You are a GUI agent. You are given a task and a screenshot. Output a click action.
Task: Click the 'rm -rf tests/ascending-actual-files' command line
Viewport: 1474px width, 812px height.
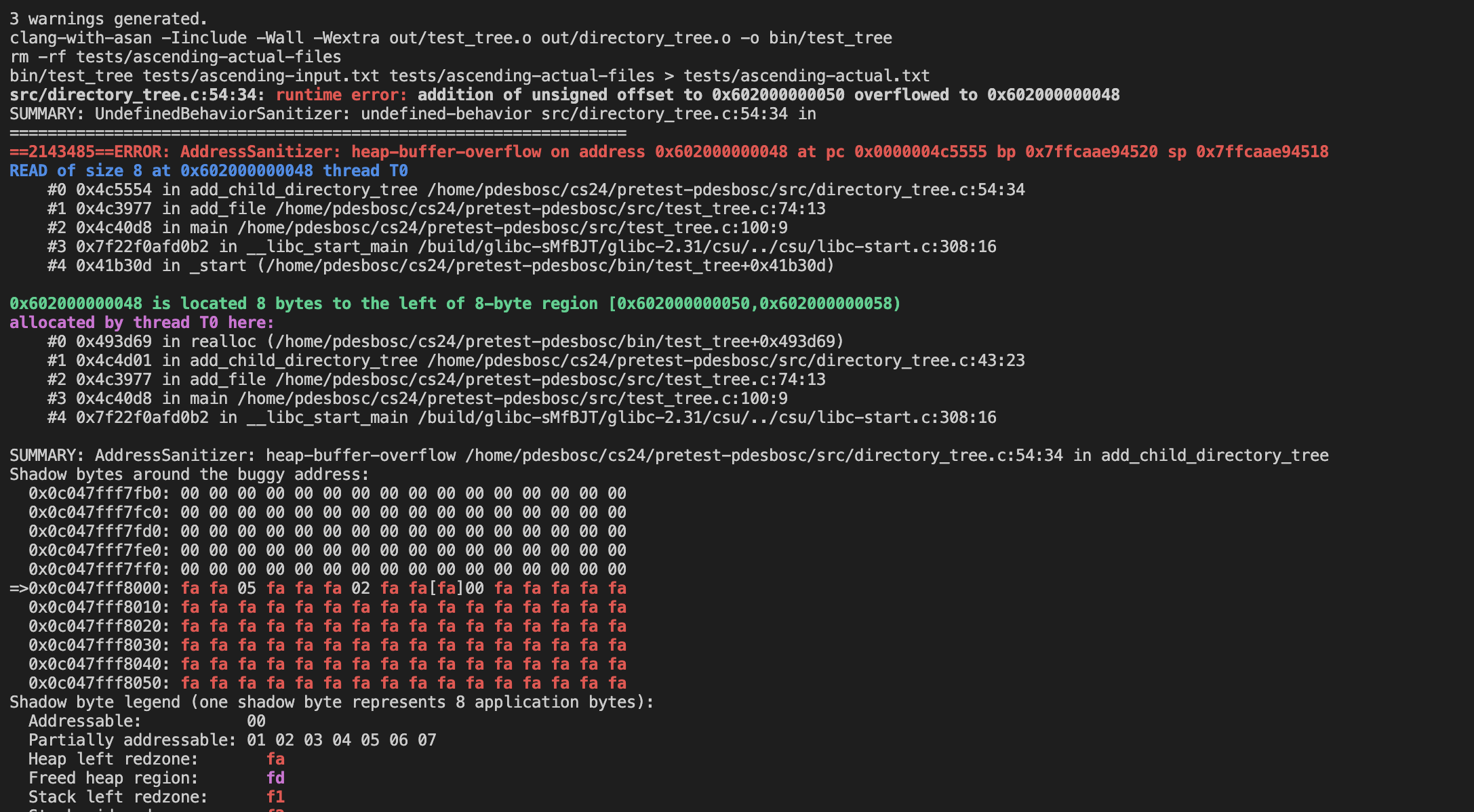(175, 57)
